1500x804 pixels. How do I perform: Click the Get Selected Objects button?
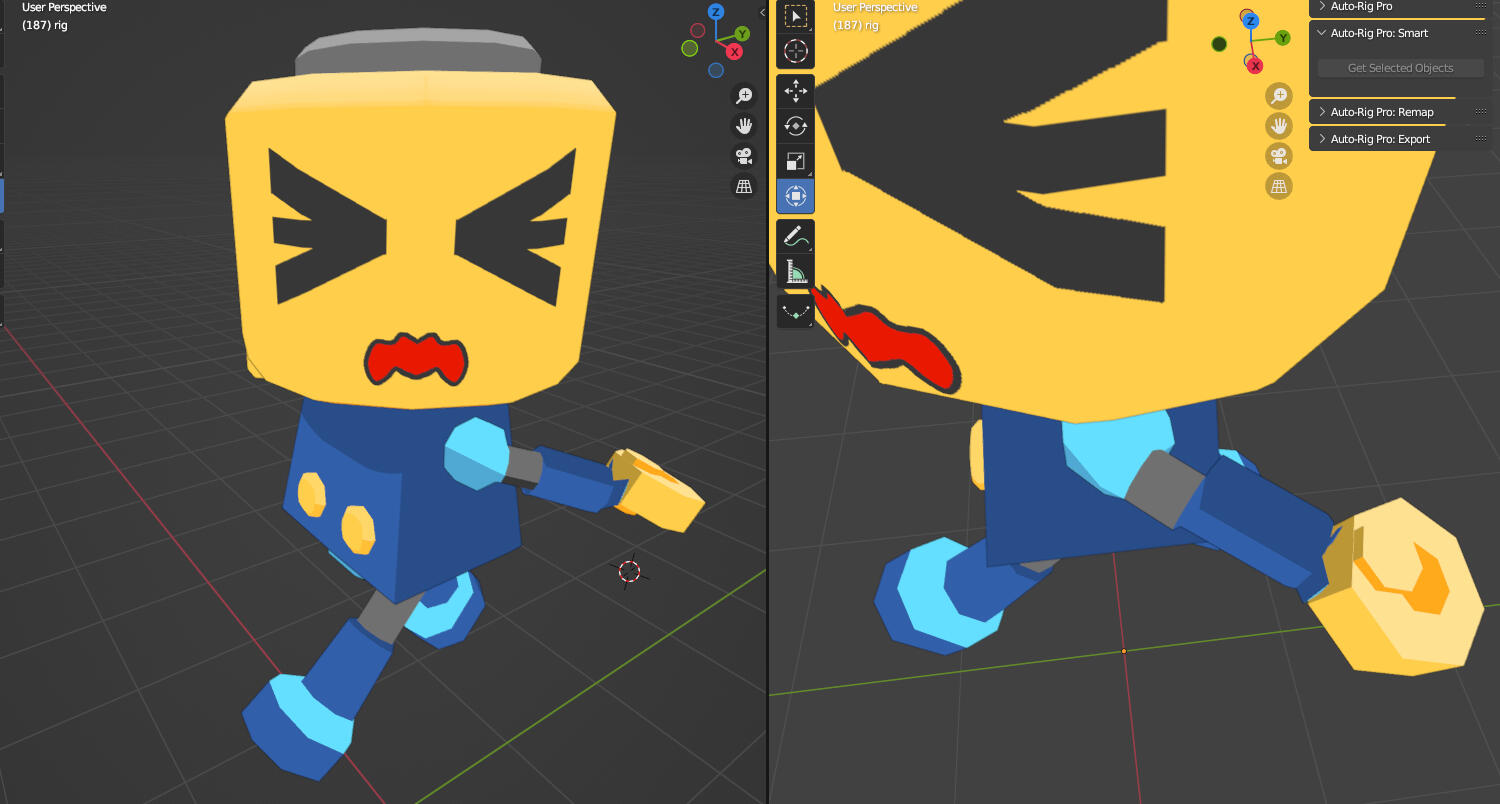[1400, 68]
